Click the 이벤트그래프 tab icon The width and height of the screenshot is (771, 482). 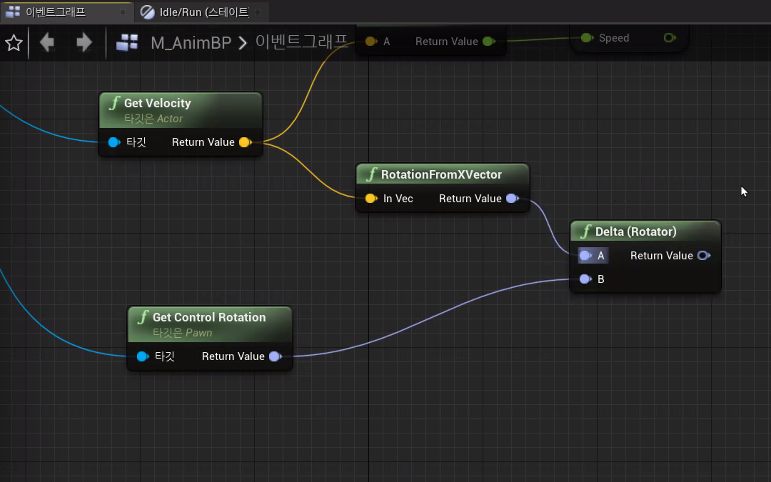[x=12, y=12]
